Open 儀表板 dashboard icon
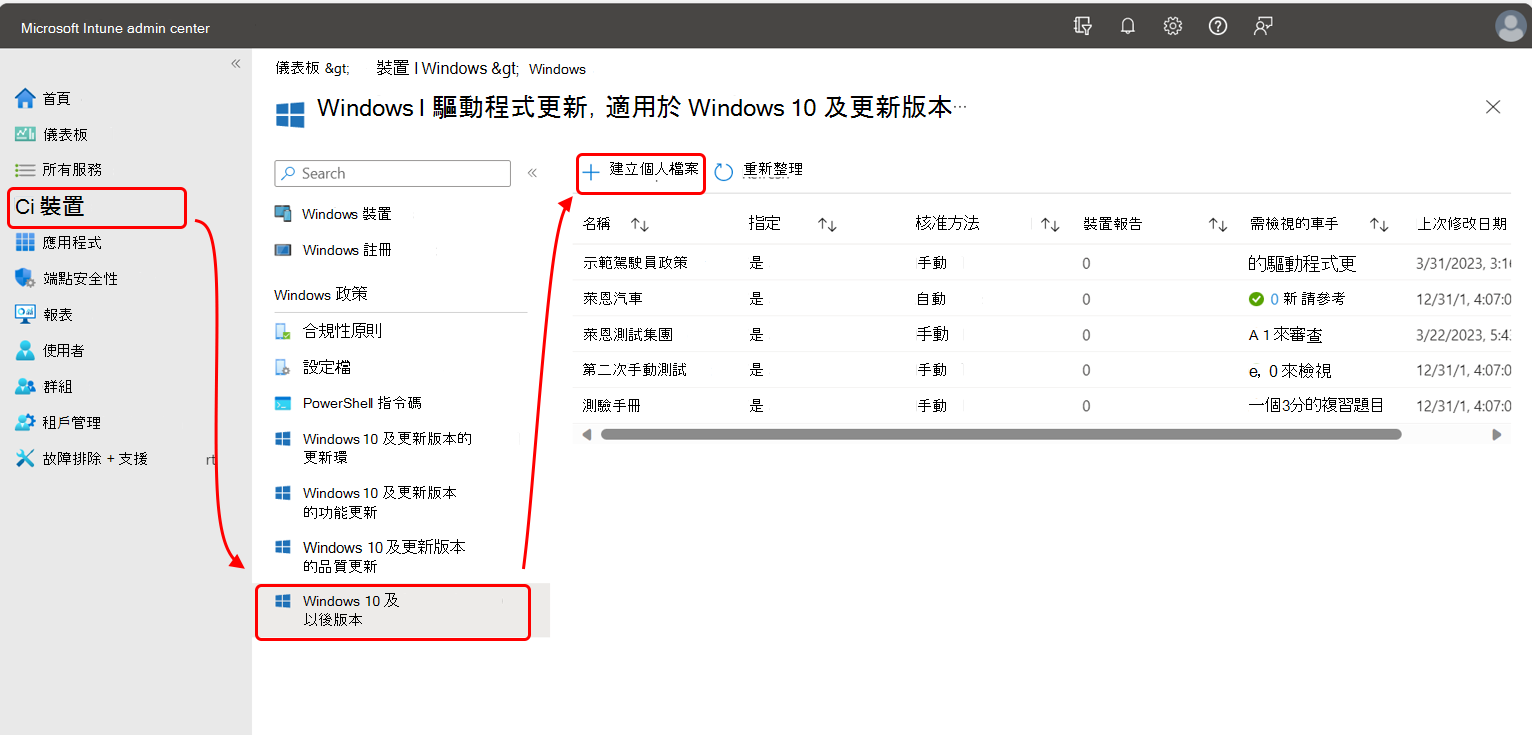 pos(25,134)
